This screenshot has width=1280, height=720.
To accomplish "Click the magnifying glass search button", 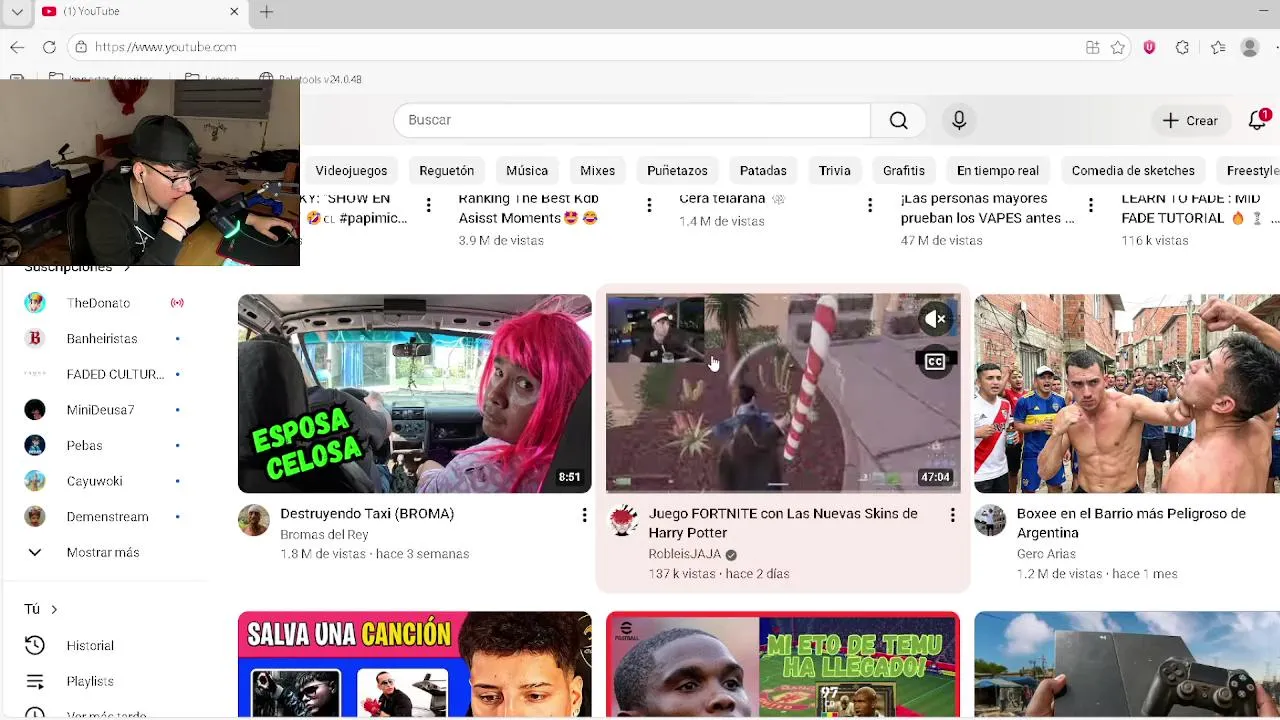I will (898, 120).
